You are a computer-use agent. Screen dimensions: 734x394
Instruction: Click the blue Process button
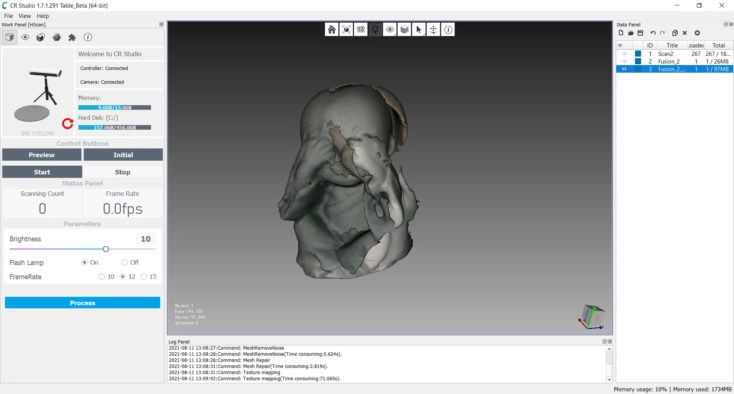(x=82, y=303)
